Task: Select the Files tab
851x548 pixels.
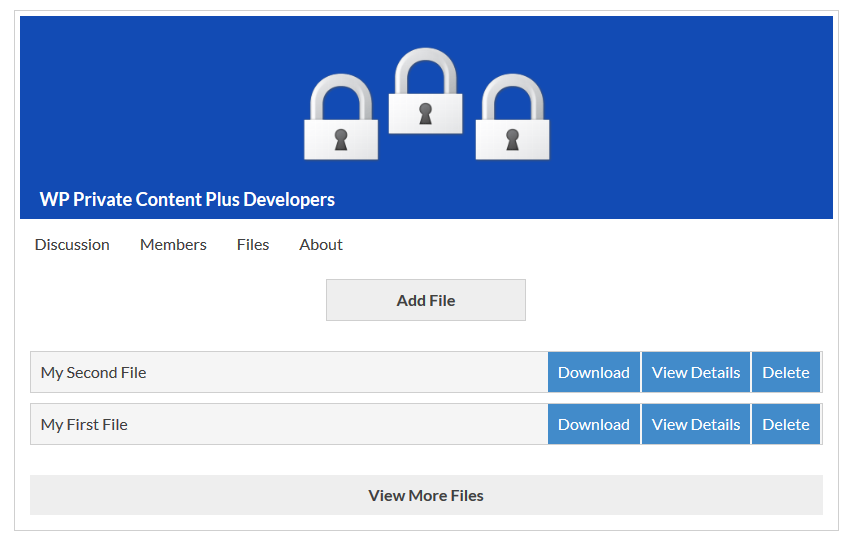Action: pos(253,245)
